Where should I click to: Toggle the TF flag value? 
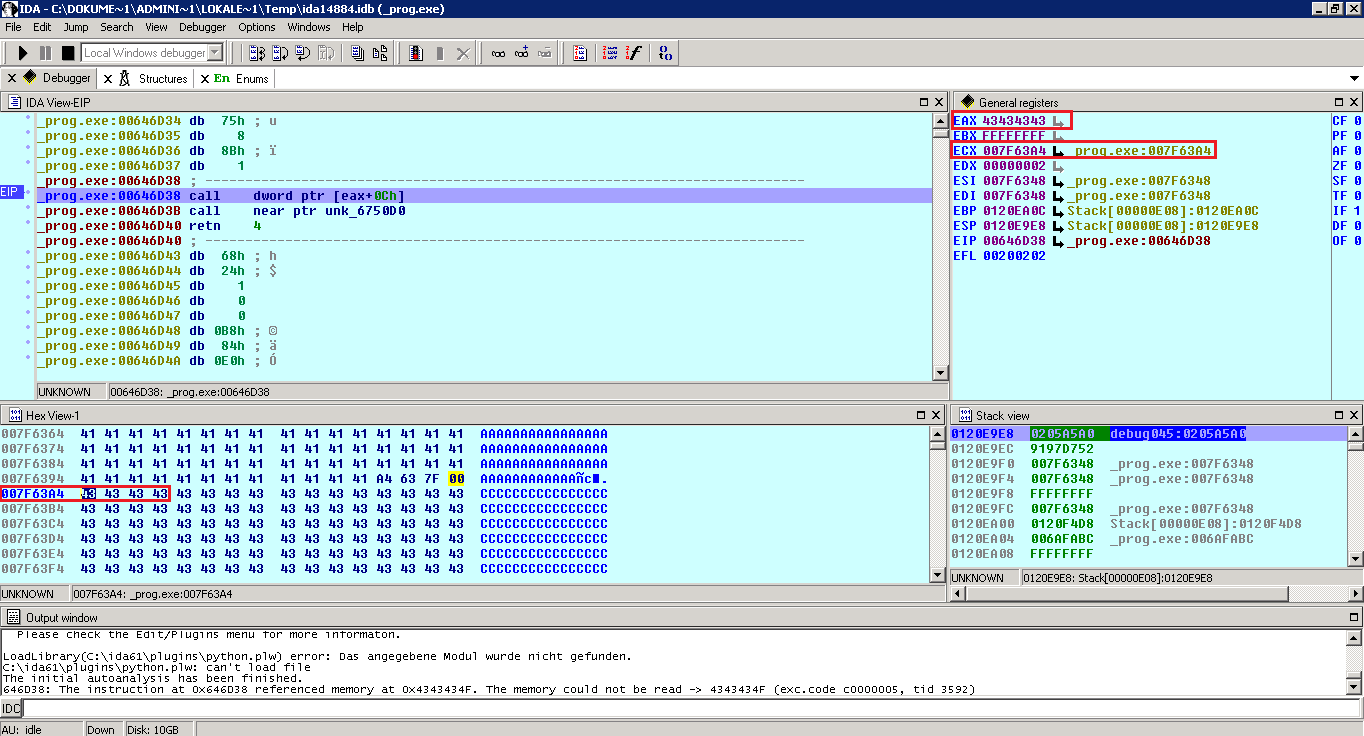click(x=1357, y=196)
